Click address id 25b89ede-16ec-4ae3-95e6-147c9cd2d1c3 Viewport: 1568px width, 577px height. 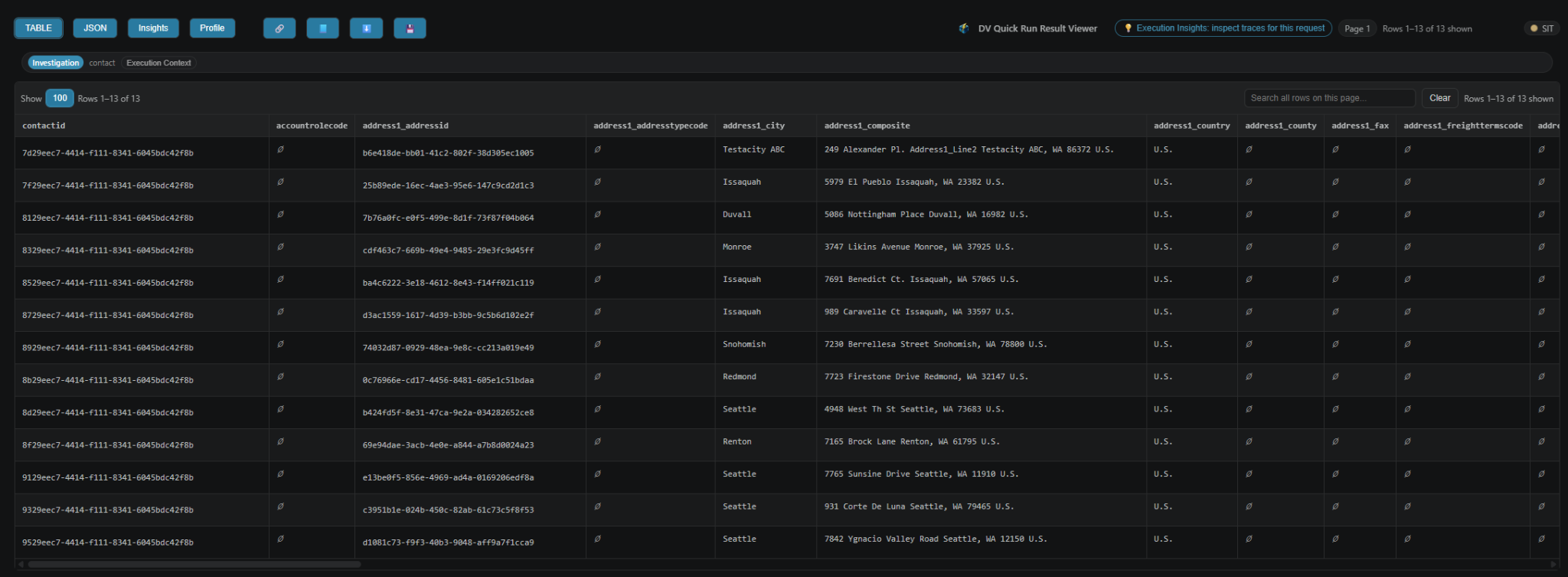tap(448, 185)
